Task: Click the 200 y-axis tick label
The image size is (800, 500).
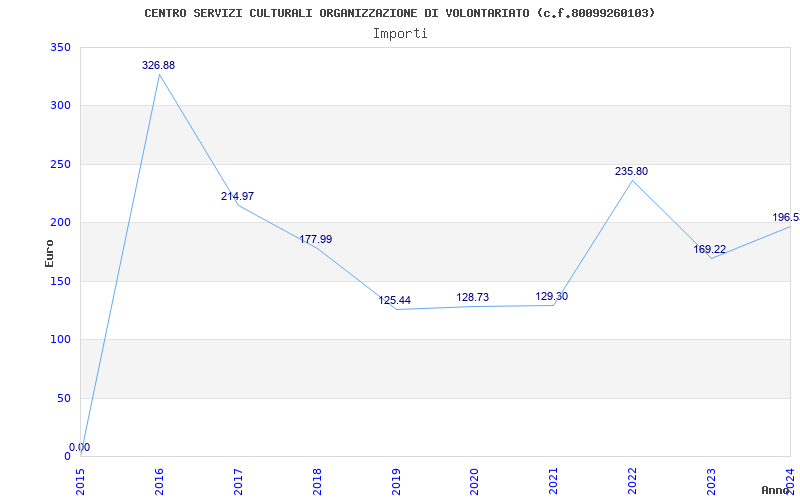Action: [60, 222]
